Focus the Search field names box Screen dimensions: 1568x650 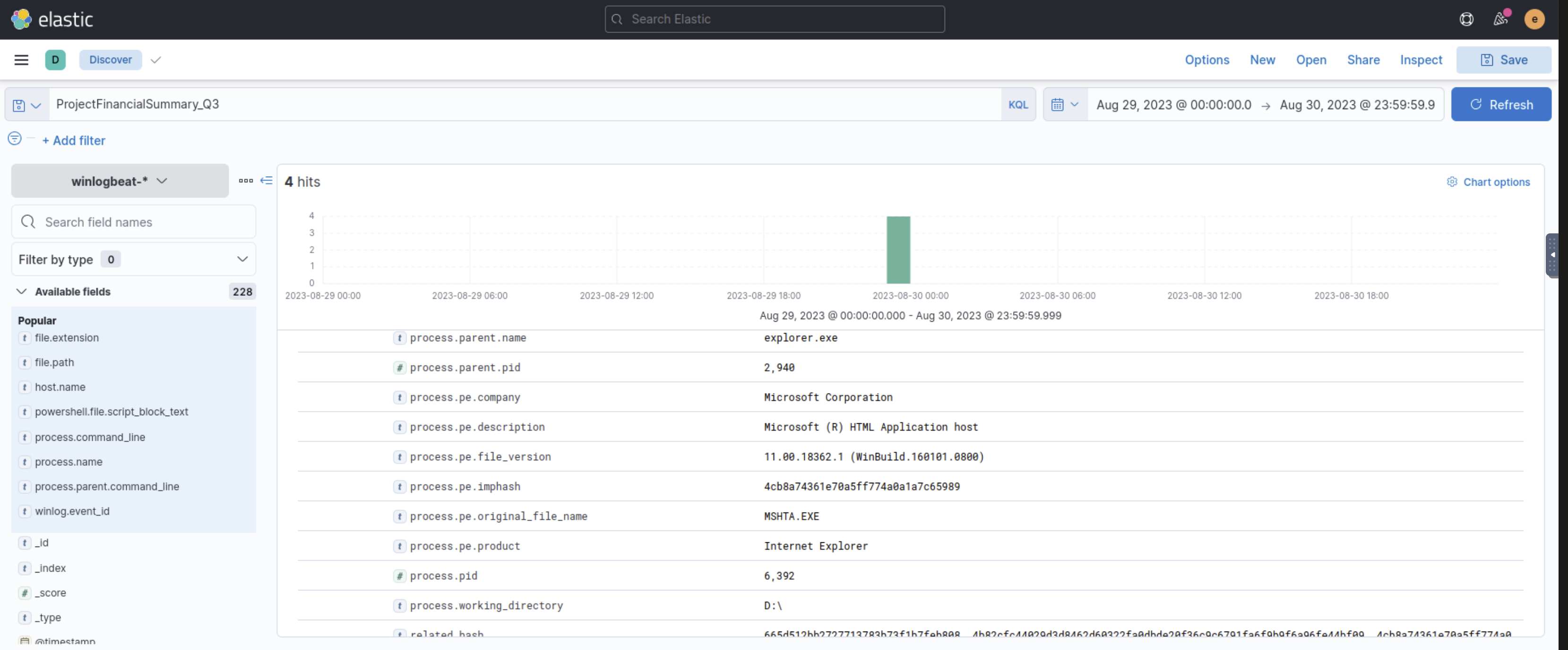coord(133,222)
